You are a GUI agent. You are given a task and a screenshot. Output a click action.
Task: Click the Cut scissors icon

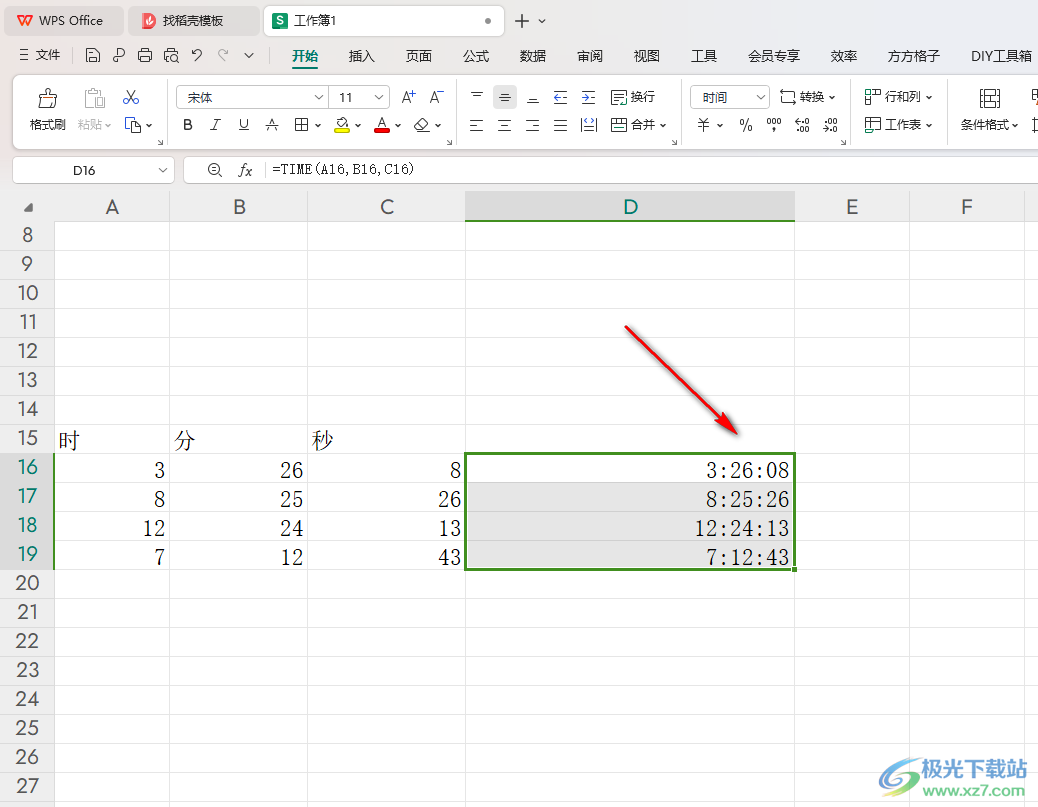click(131, 98)
